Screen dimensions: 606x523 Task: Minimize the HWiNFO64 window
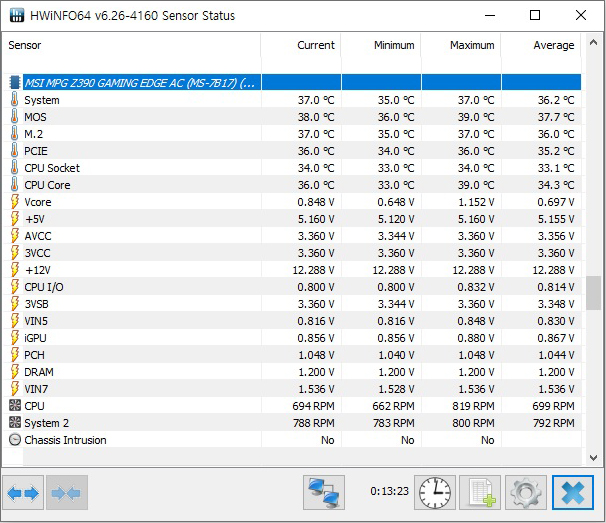[490, 15]
